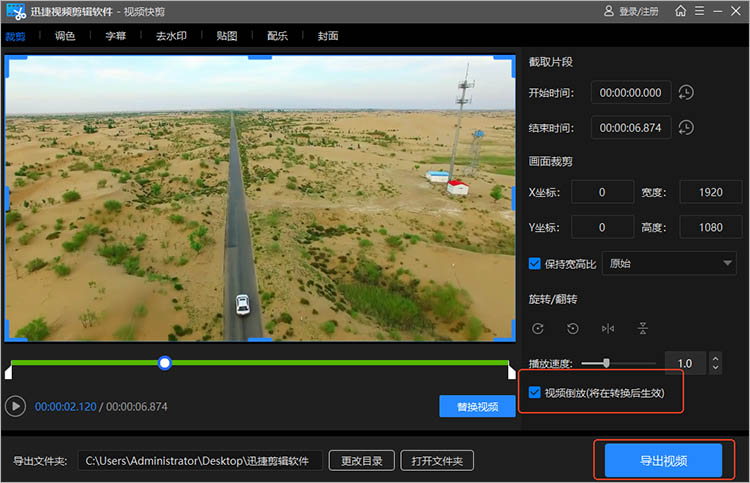The image size is (750, 483).
Task: Increase 播放速度 with up arrow
Action: 716,358
